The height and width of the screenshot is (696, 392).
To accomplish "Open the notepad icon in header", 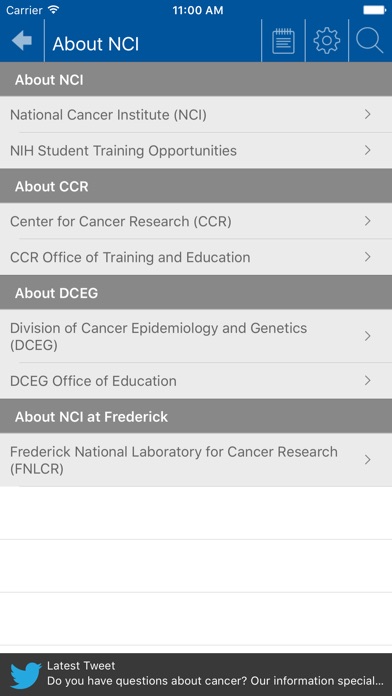I will [x=283, y=41].
